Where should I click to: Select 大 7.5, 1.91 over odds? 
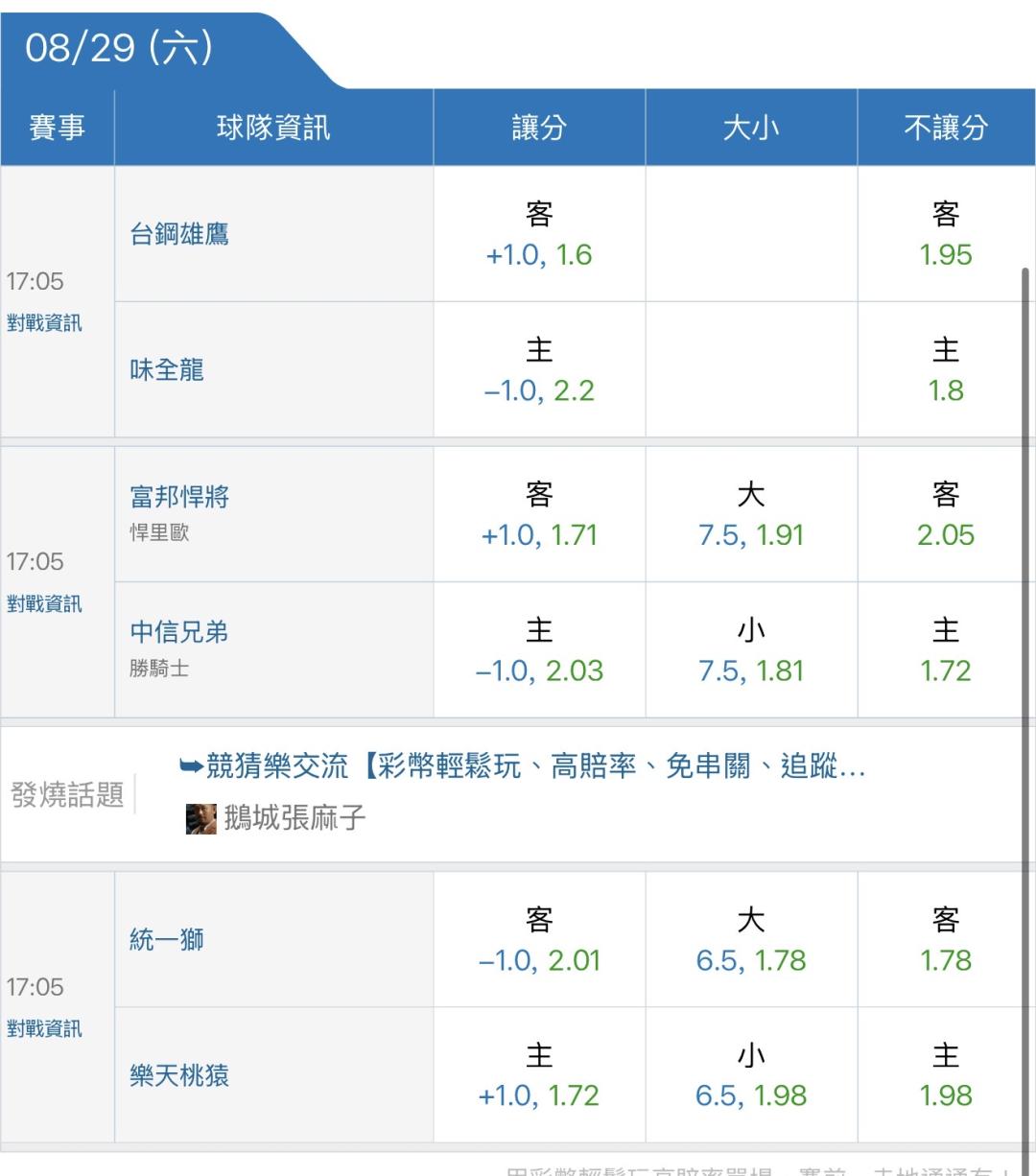pos(751,514)
